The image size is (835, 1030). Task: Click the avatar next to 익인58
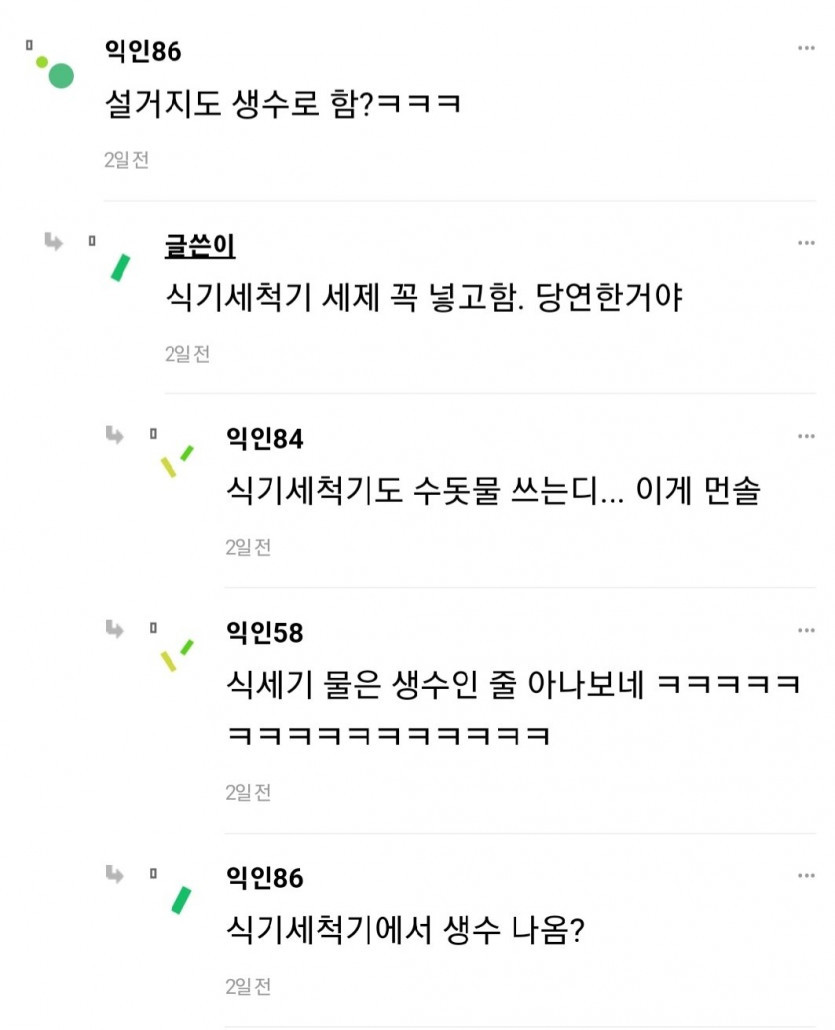click(177, 655)
